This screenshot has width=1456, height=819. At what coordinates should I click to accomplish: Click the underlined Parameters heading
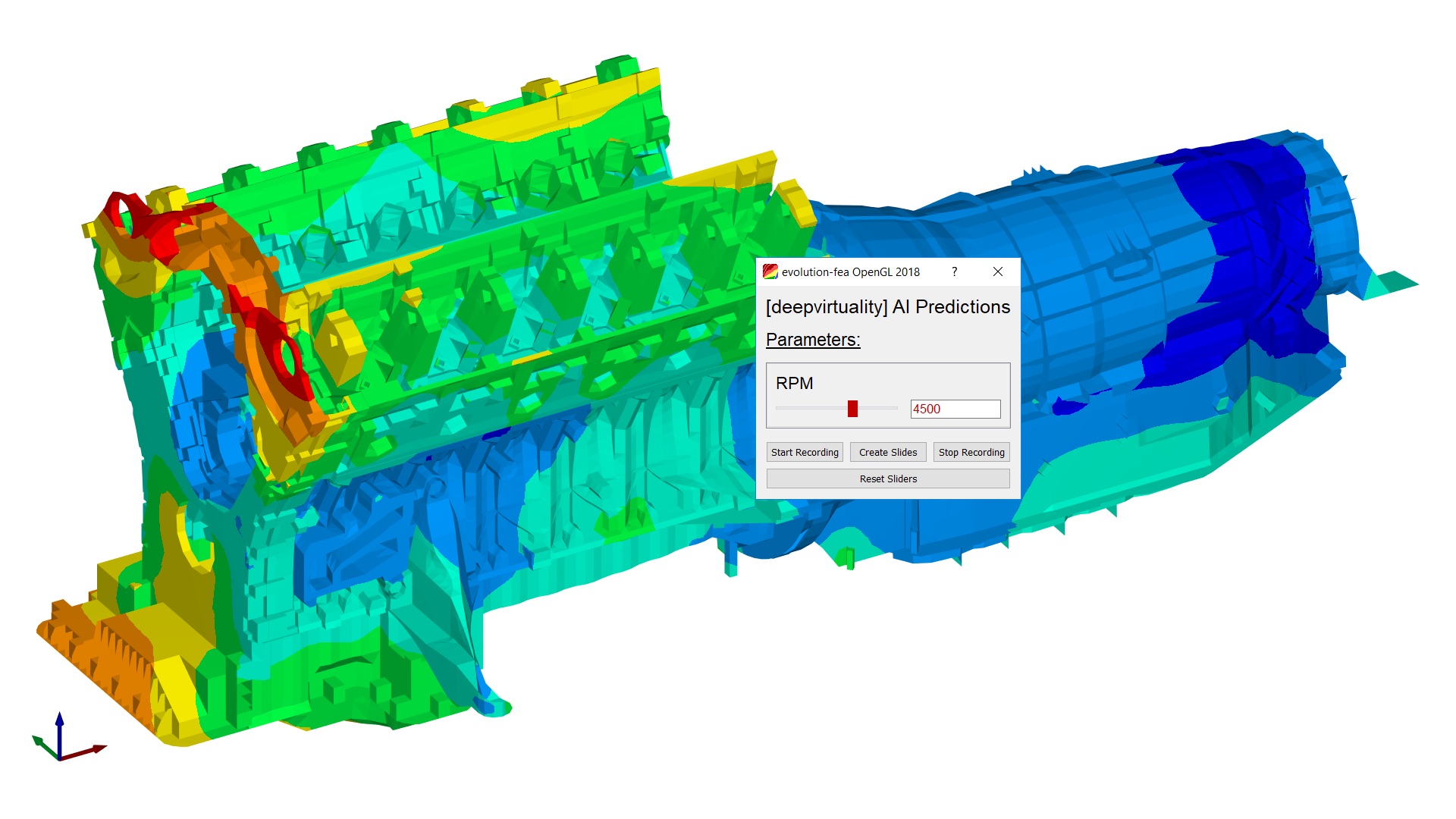tap(813, 340)
